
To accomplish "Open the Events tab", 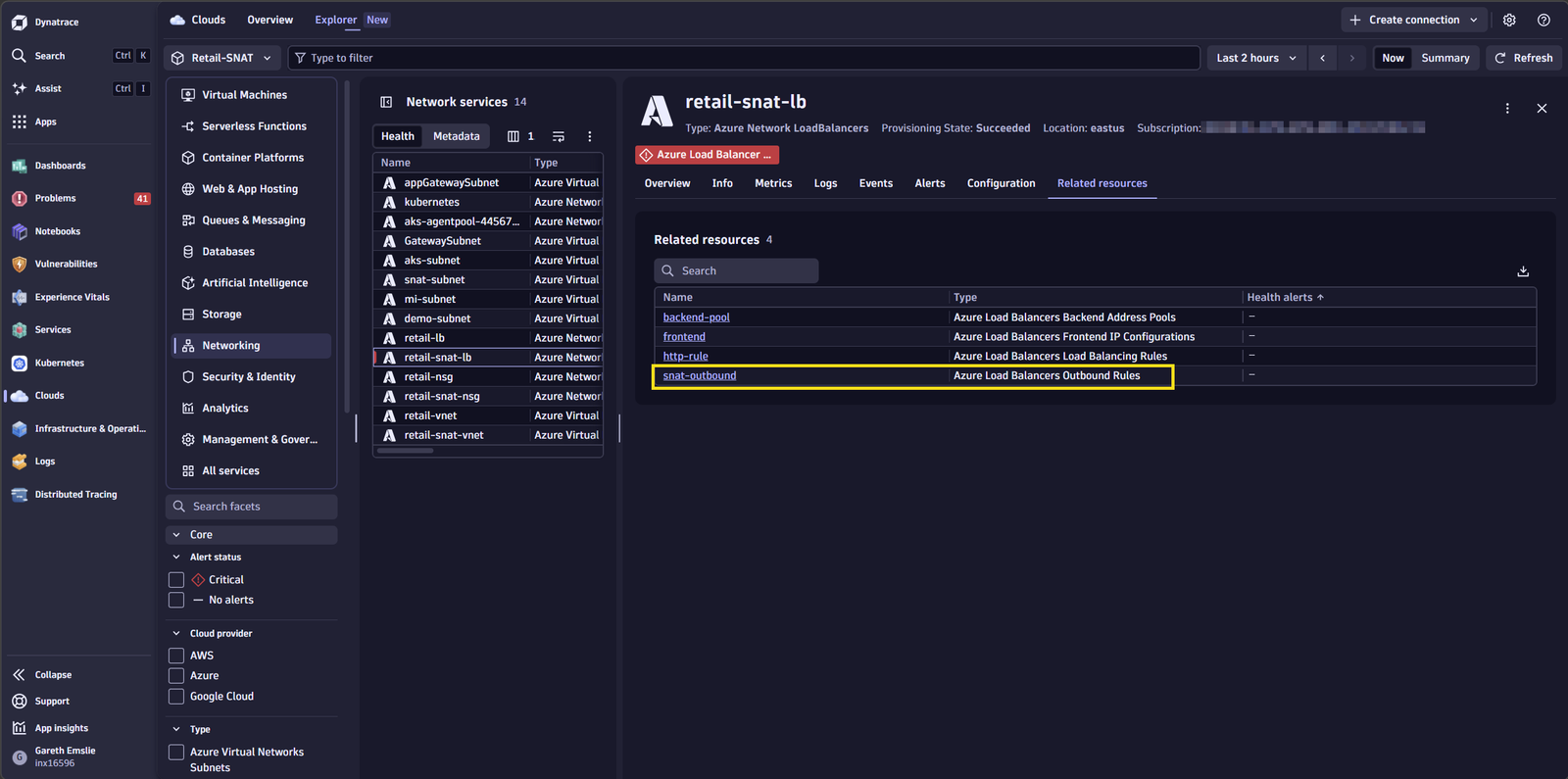I will coord(876,183).
